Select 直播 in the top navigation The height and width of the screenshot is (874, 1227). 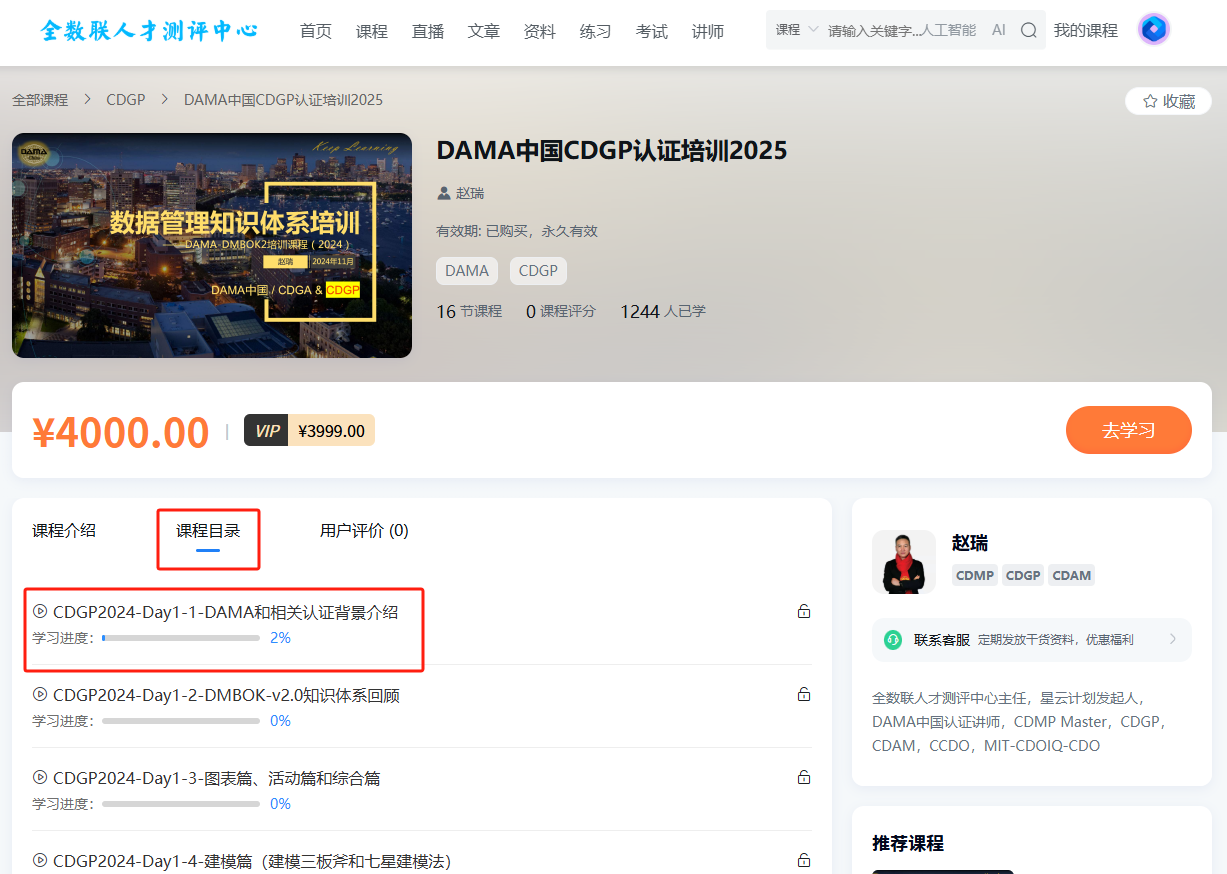coord(427,31)
